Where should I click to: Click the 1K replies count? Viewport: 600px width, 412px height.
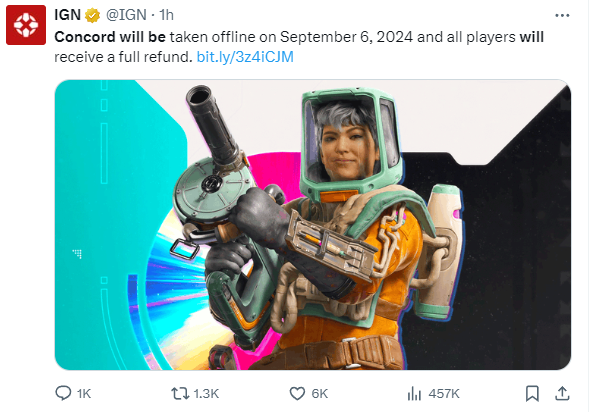84,394
